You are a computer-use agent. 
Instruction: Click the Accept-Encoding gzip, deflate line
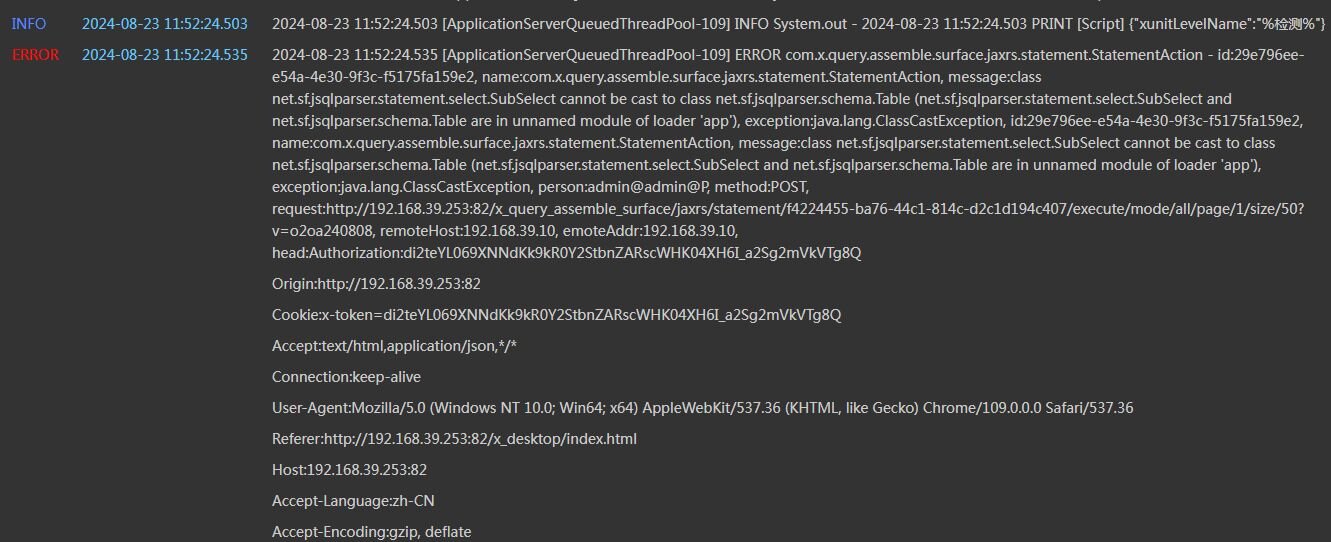tap(371, 532)
